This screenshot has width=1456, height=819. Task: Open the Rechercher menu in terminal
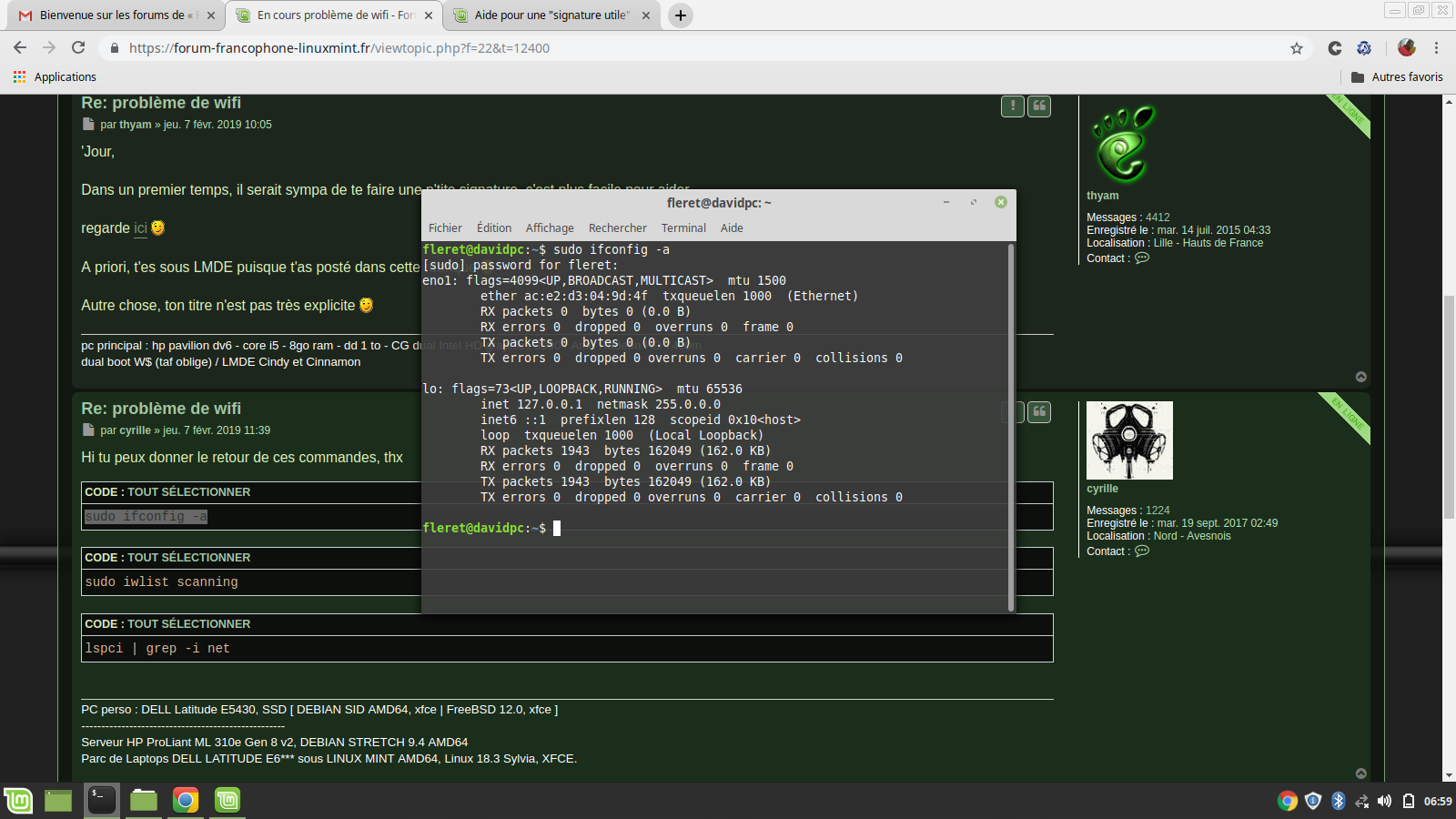(x=617, y=228)
